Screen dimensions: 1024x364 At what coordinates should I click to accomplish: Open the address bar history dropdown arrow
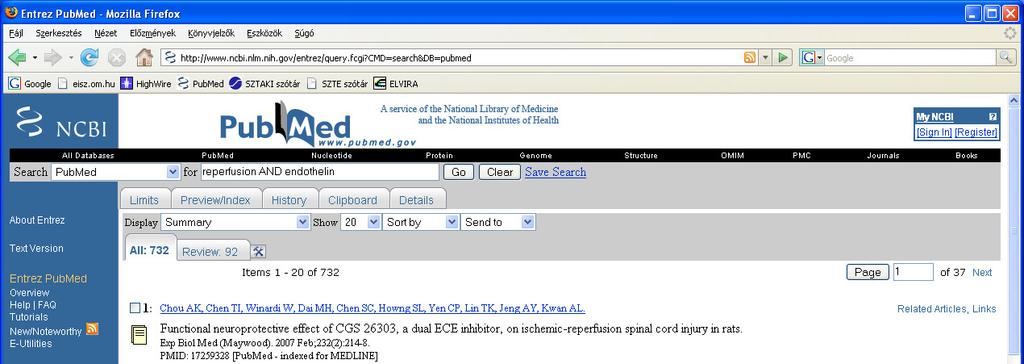(x=765, y=58)
